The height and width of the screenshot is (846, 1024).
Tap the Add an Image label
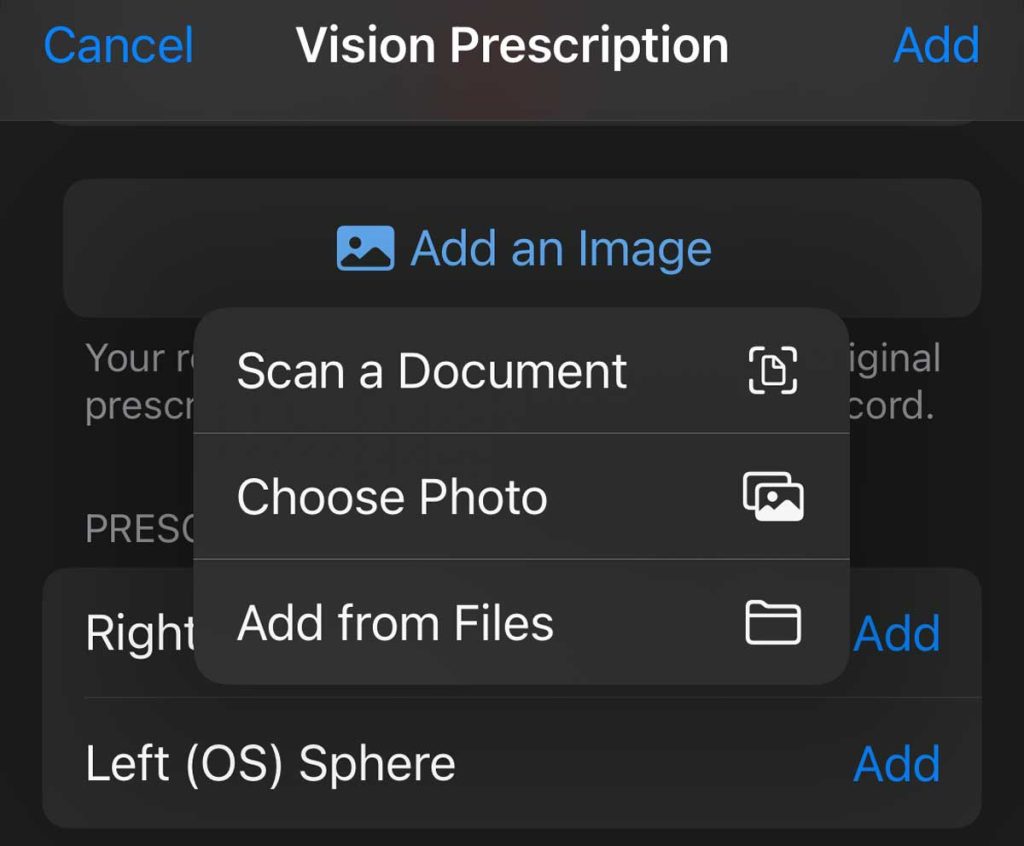pos(560,248)
